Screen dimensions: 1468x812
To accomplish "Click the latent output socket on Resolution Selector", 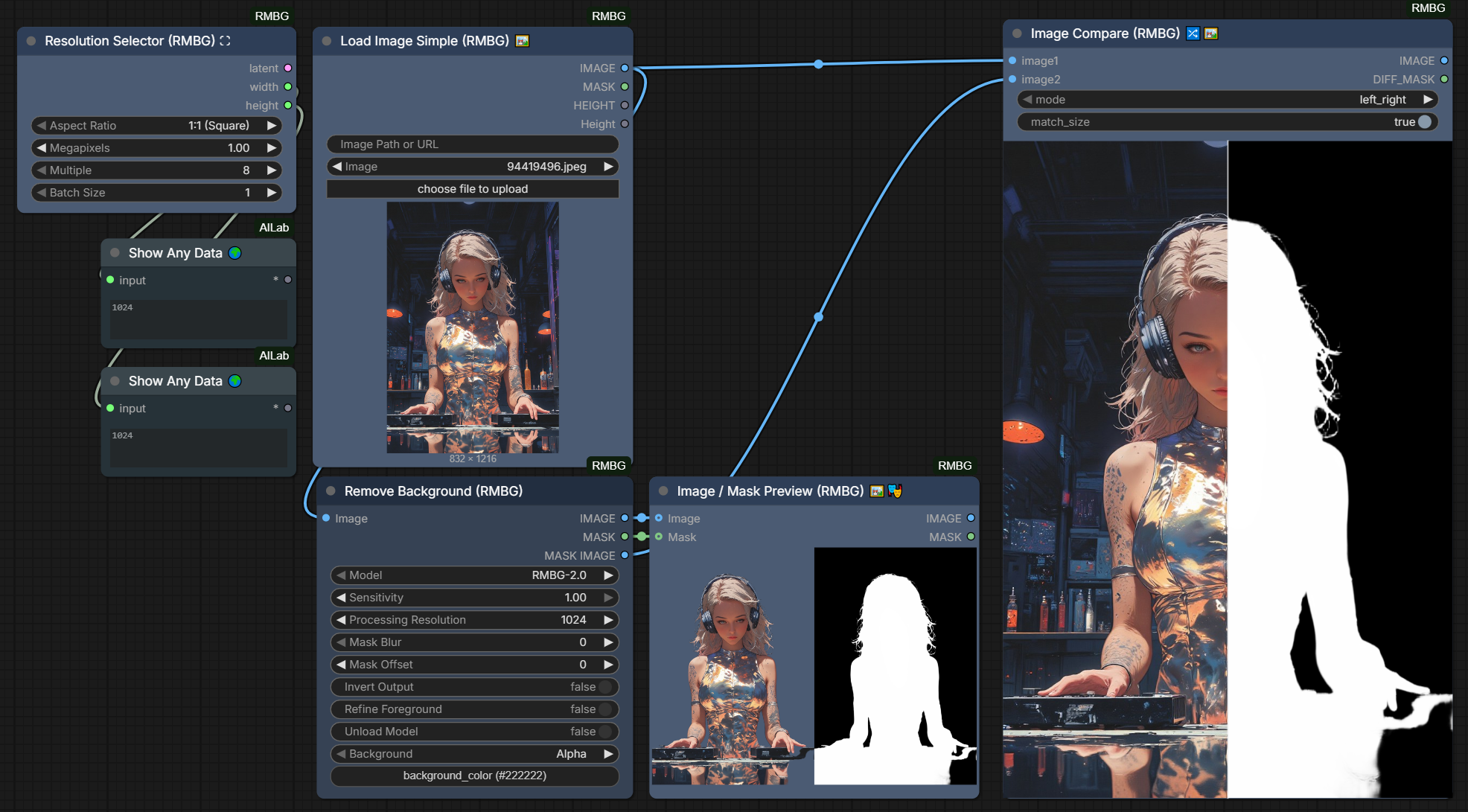I will (288, 68).
